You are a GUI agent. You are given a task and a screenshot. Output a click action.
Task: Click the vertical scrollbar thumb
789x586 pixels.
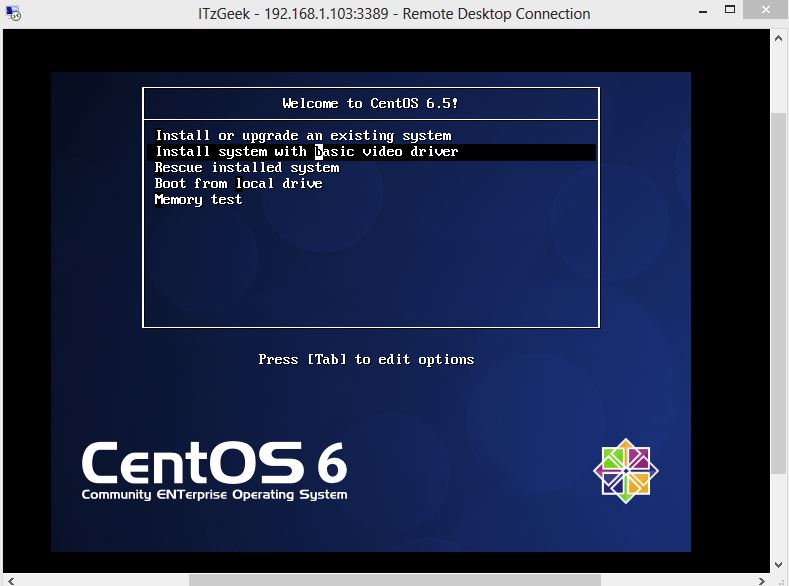(778, 293)
